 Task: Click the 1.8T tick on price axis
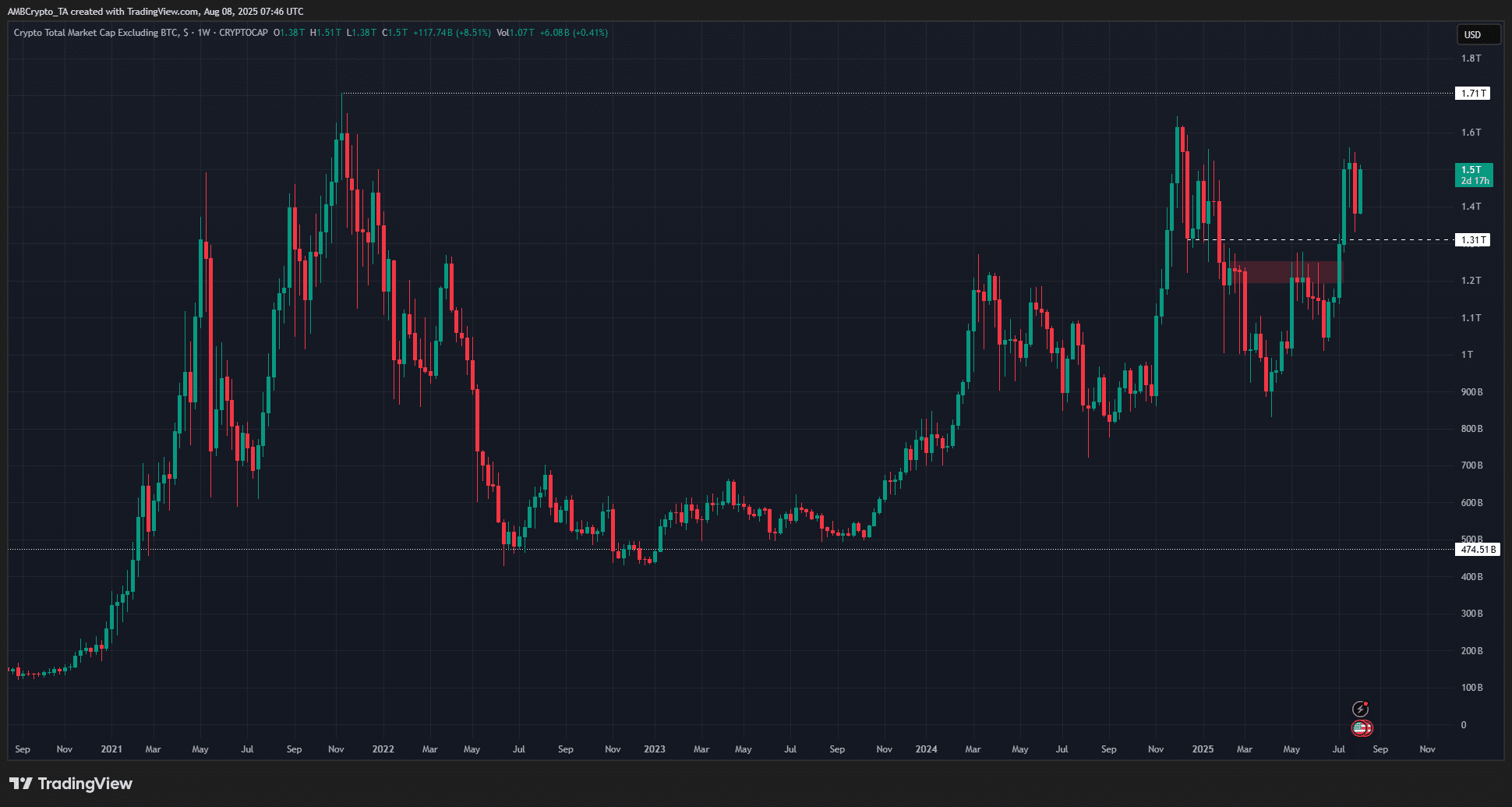[1471, 58]
